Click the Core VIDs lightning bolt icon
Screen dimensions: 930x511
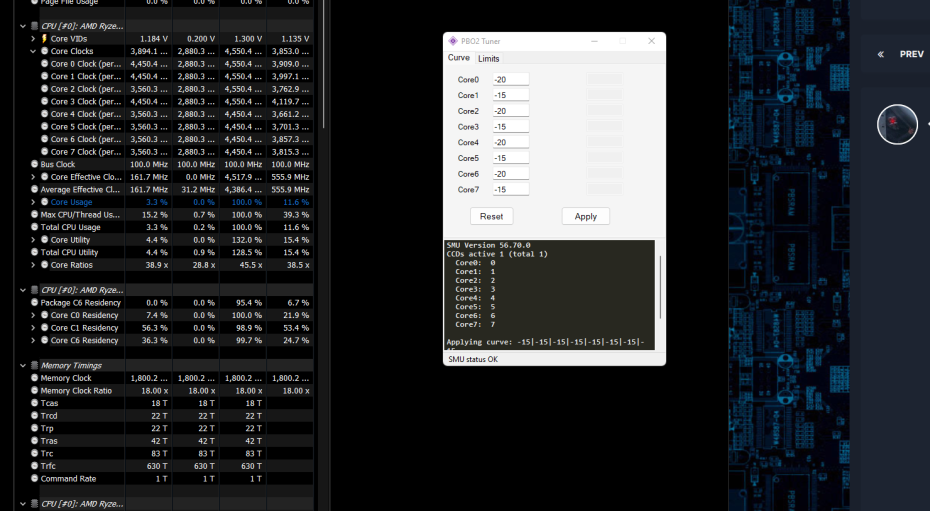tap(44, 39)
